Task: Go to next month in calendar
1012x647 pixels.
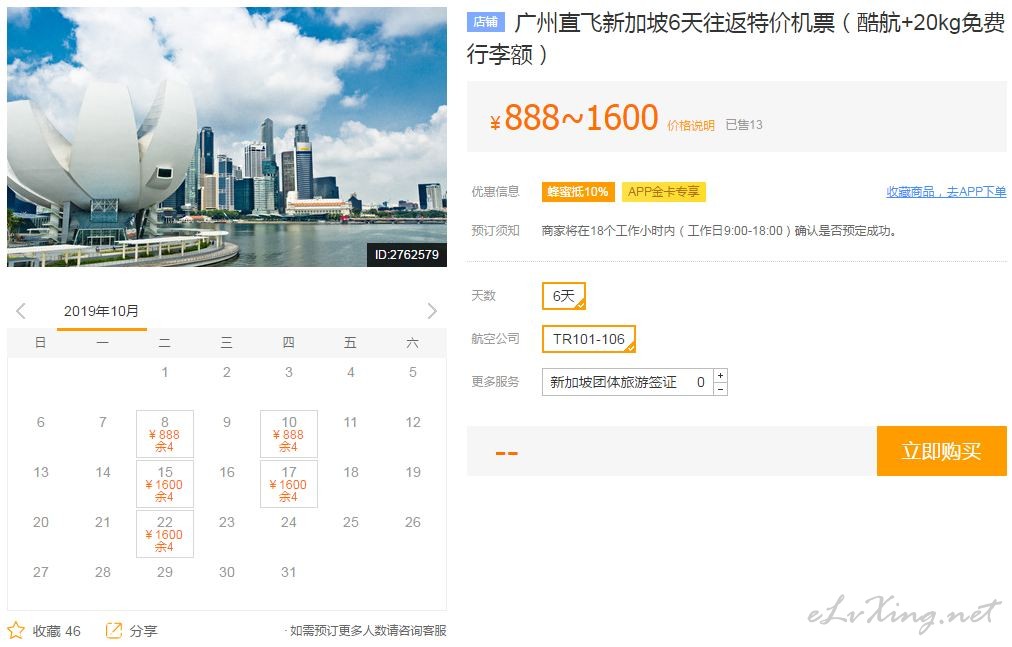Action: (x=432, y=311)
